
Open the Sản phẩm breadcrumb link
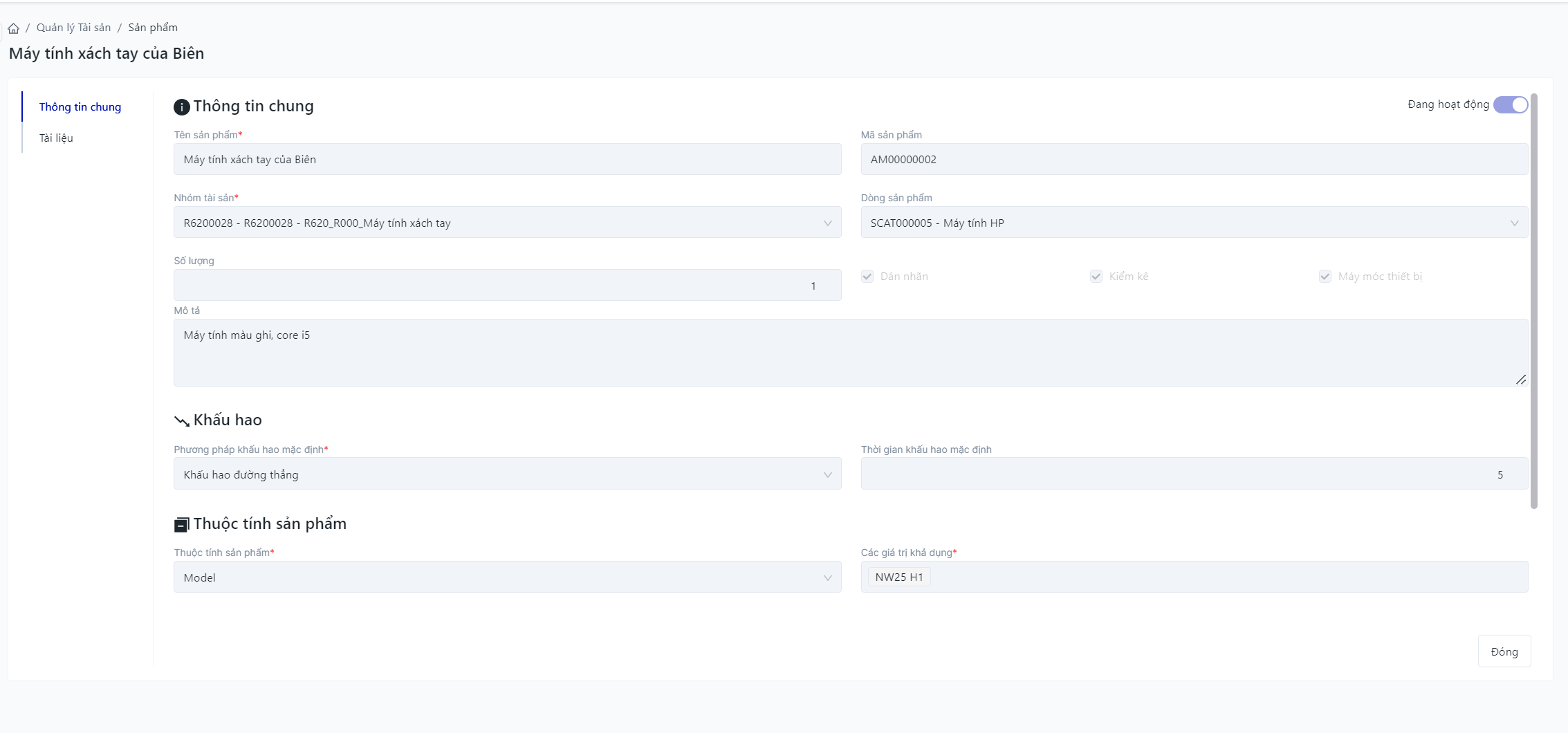coord(153,28)
